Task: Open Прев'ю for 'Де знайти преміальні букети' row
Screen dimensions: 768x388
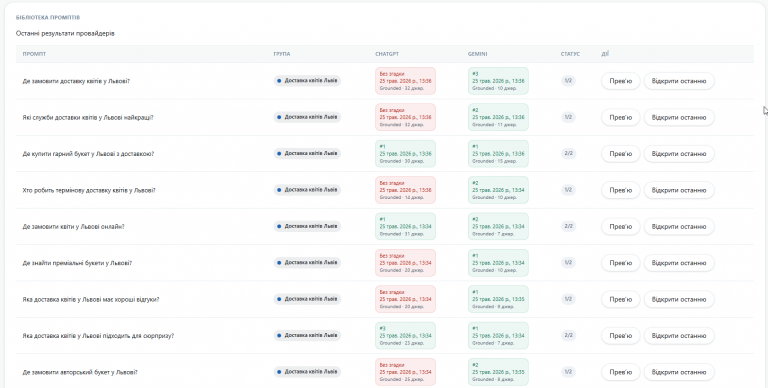Action: click(621, 263)
